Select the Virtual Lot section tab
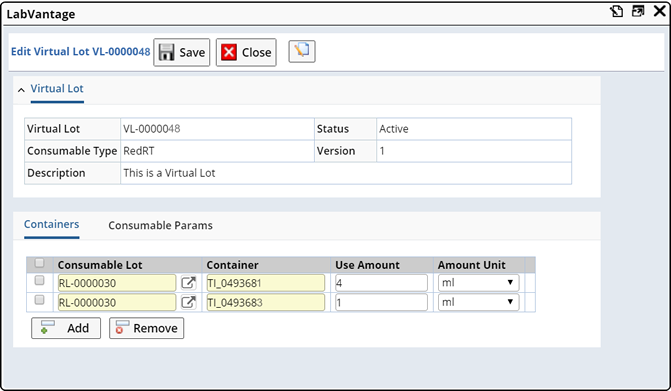The image size is (671, 391). (x=57, y=89)
